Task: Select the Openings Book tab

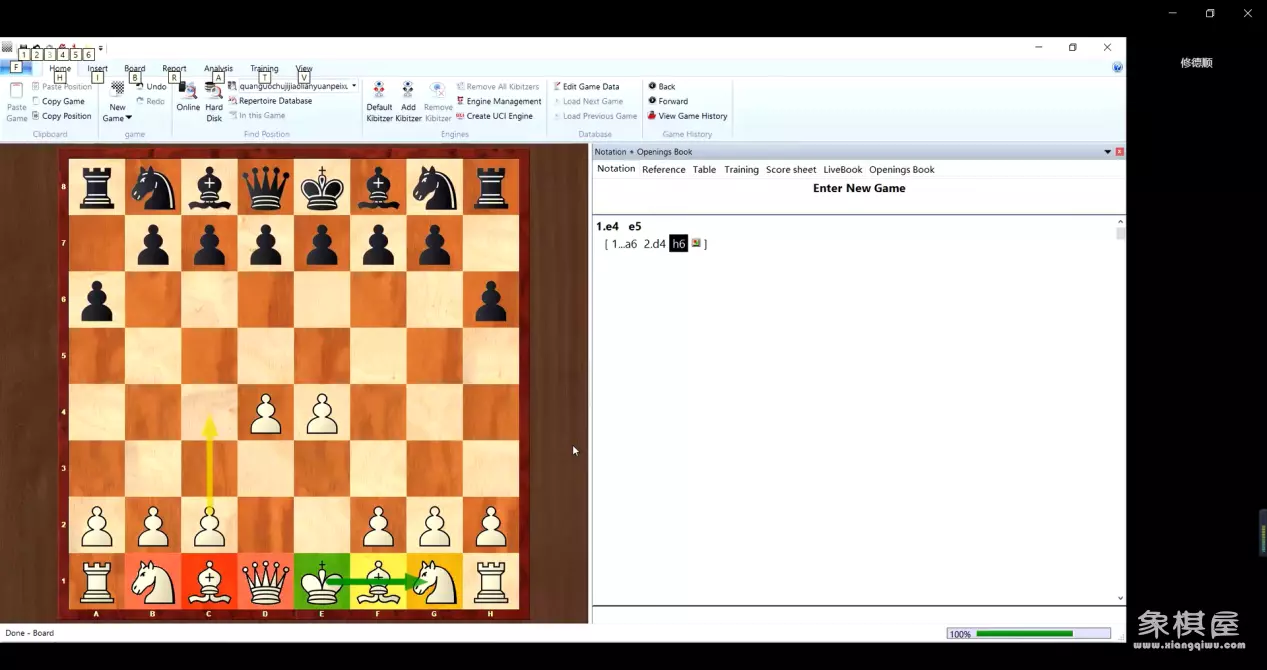Action: point(902,170)
